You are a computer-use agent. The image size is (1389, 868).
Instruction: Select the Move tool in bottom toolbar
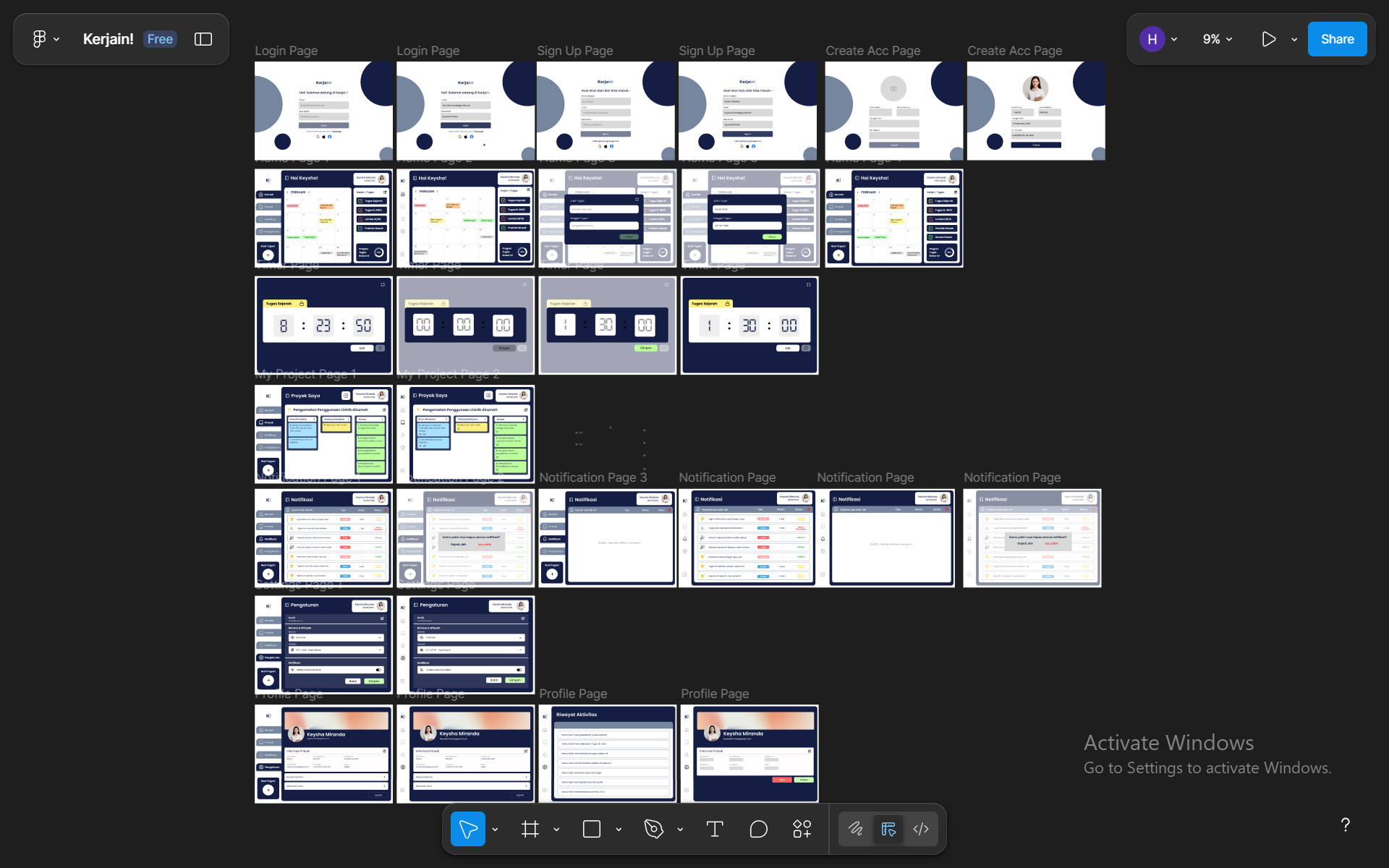pos(468,829)
